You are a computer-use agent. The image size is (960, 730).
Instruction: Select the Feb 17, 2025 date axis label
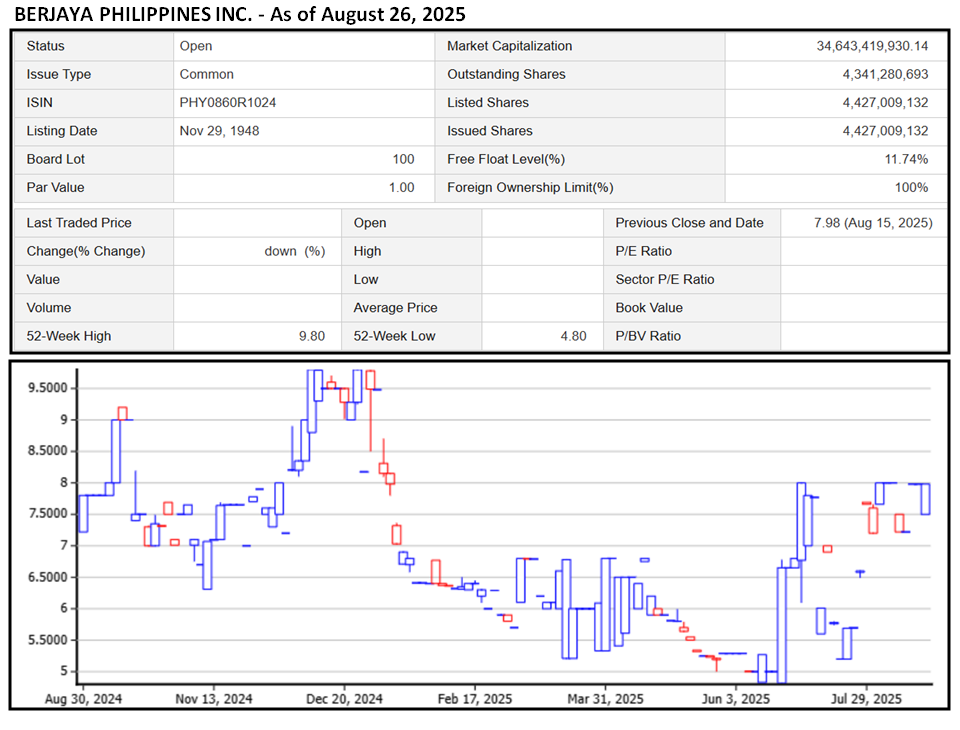point(474,699)
